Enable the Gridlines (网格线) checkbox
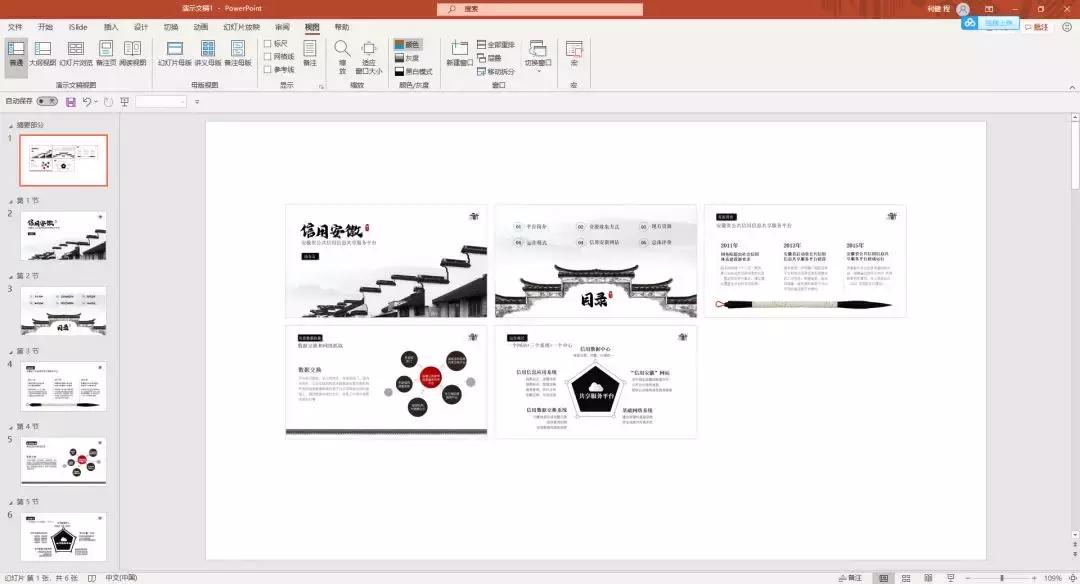The image size is (1080, 584). click(x=268, y=56)
